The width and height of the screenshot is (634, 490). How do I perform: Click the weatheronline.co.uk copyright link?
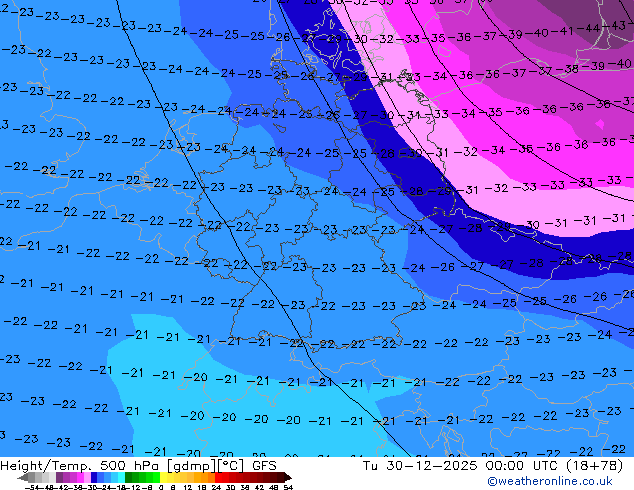point(550,481)
